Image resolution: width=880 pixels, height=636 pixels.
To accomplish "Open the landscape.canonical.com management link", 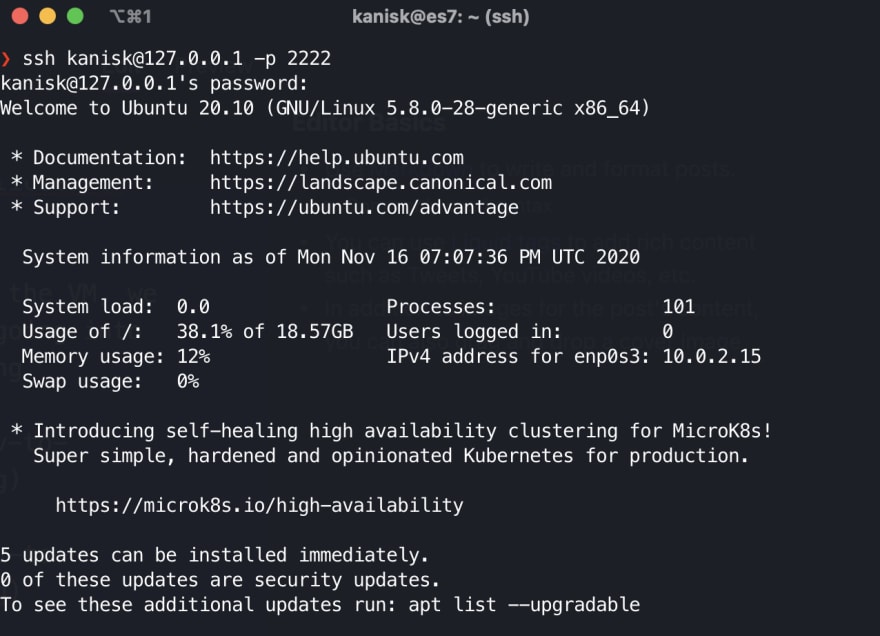I will point(381,182).
